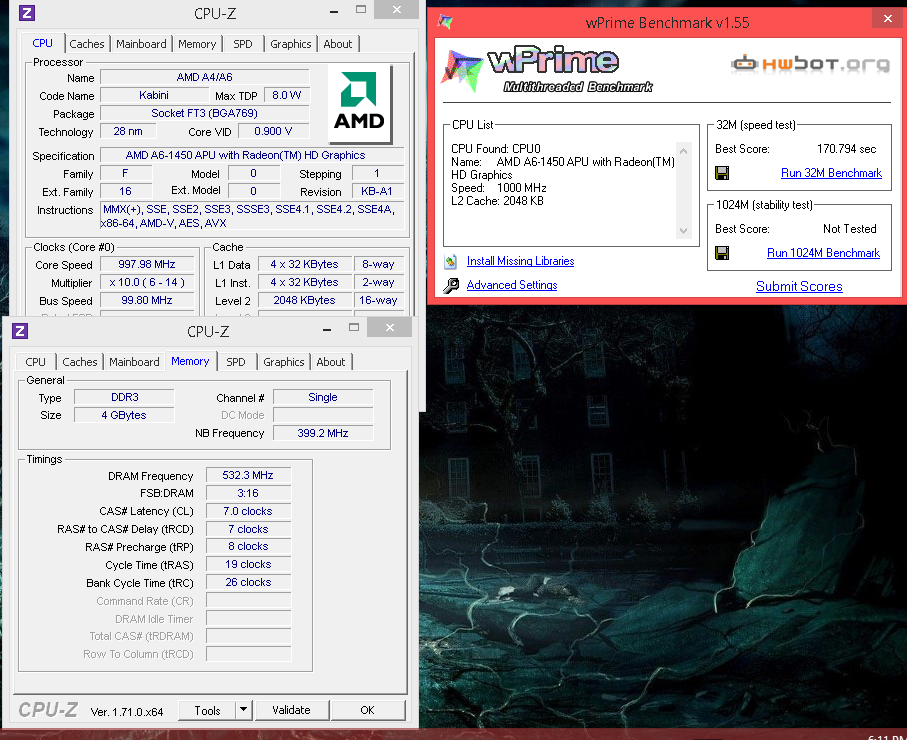Open the Tools dropdown arrow
907x740 pixels.
(244, 709)
